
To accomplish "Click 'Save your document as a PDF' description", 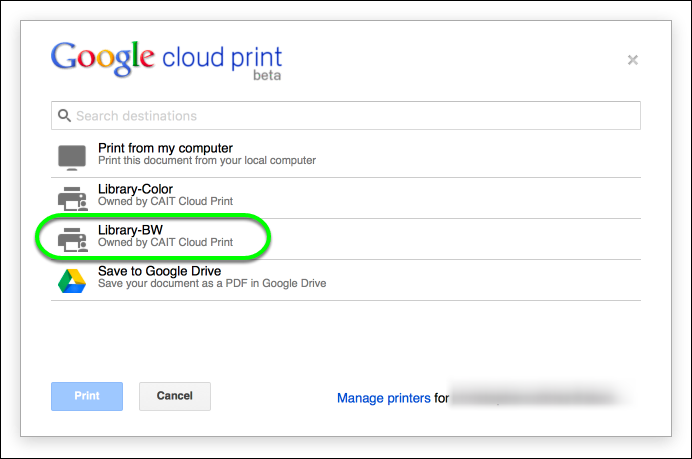I will click(x=212, y=283).
